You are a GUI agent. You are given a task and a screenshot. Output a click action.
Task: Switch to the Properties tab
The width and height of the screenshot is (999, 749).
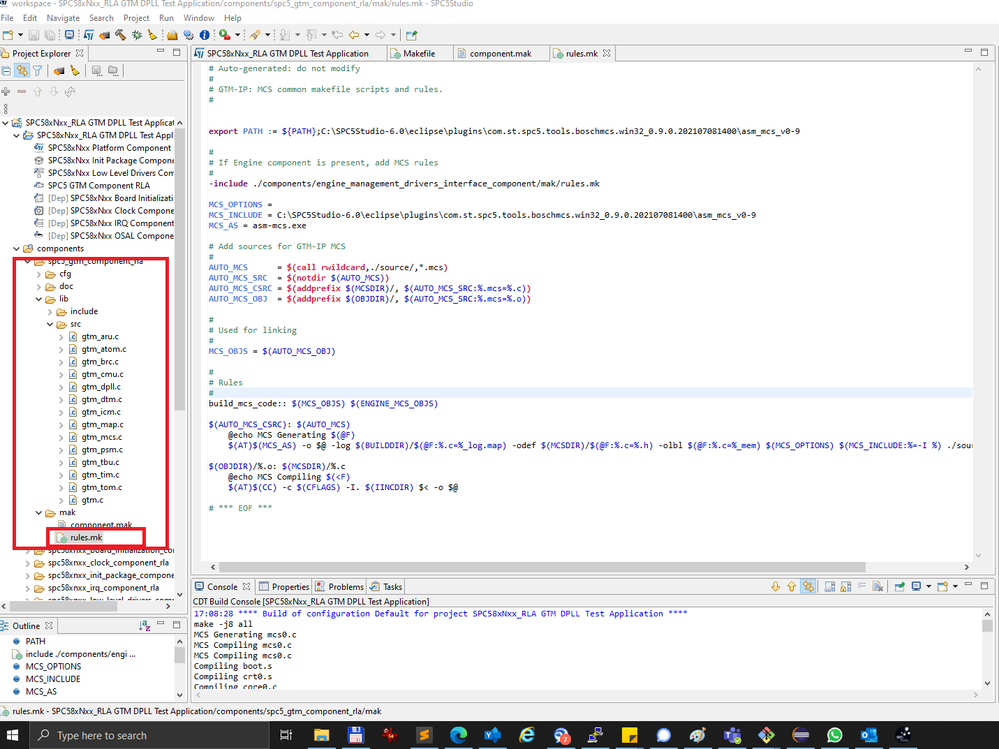(284, 587)
